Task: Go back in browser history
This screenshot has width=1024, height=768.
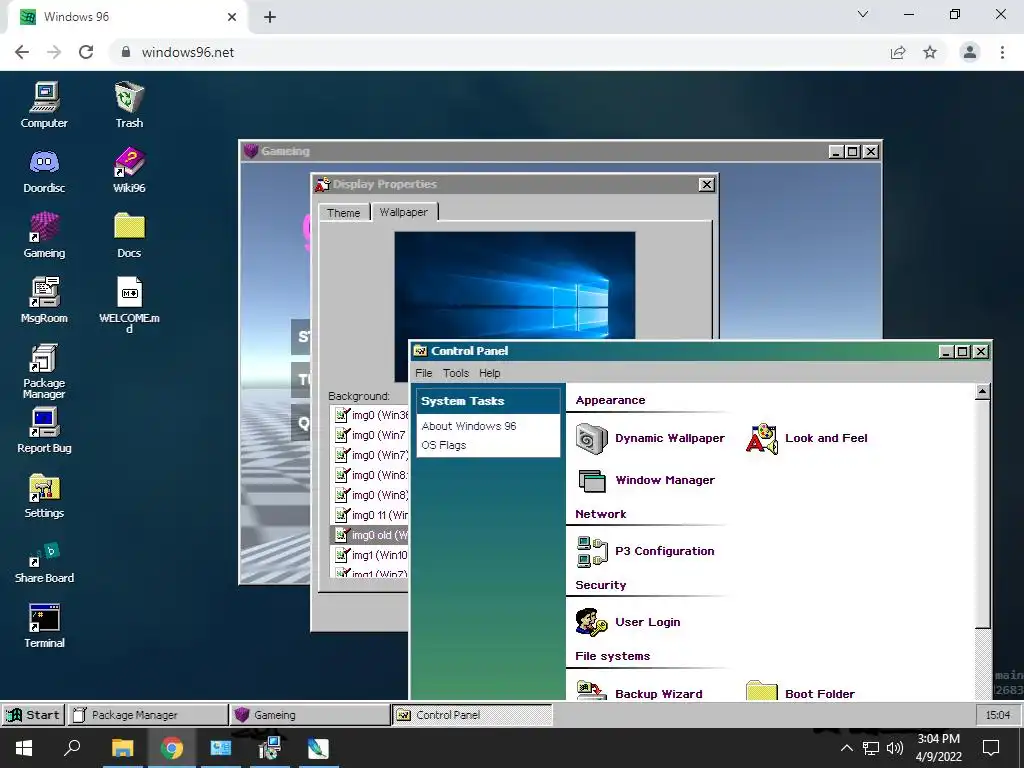Action: point(22,52)
